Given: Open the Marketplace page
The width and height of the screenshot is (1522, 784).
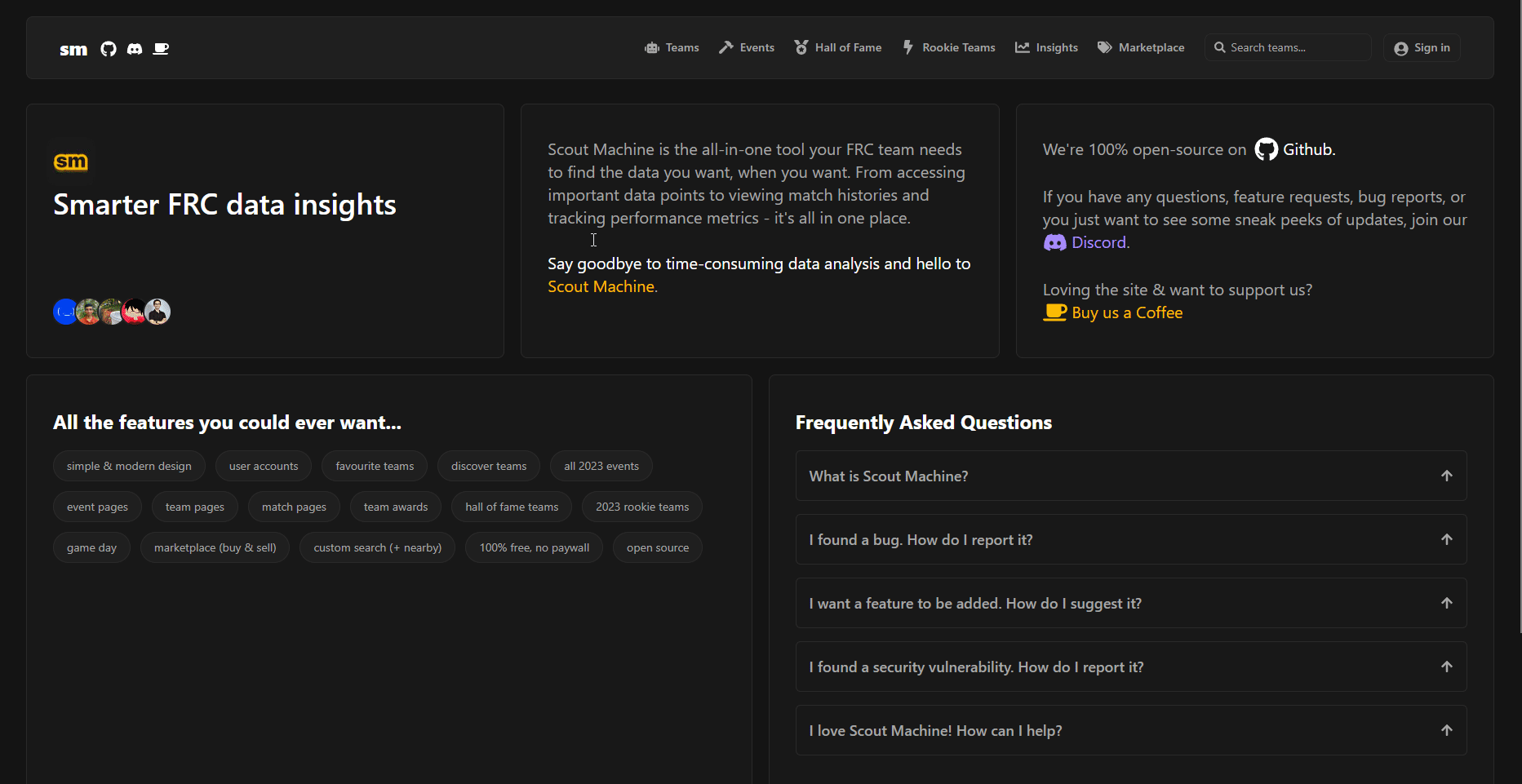Looking at the screenshot, I should pos(1141,48).
